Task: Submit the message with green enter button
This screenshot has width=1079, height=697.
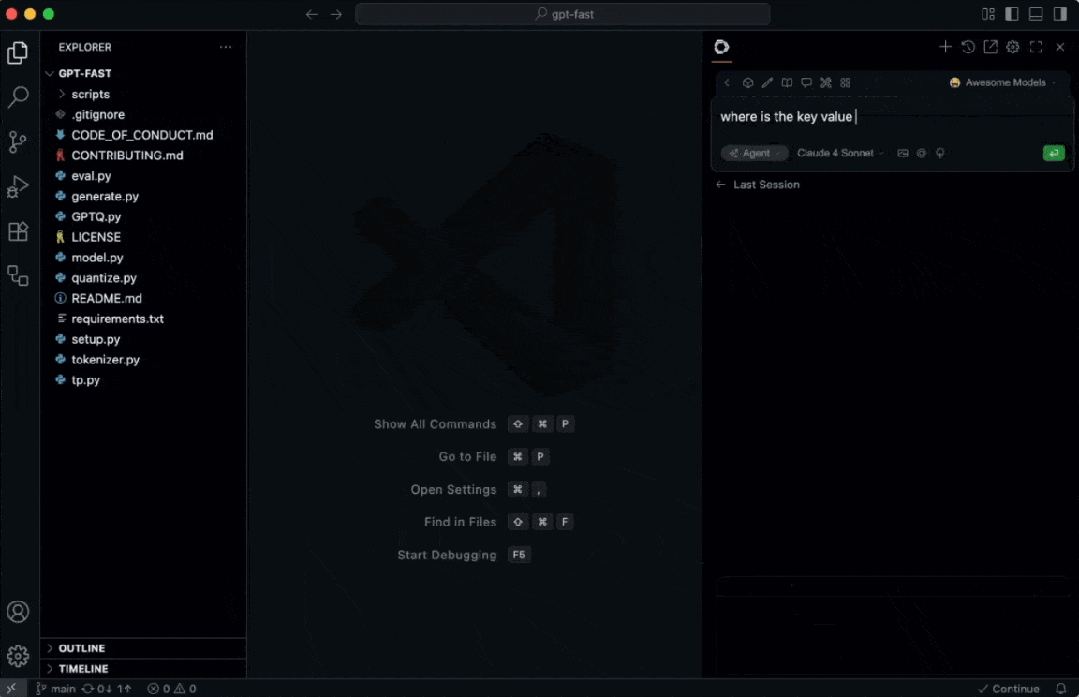Action: pos(1054,153)
